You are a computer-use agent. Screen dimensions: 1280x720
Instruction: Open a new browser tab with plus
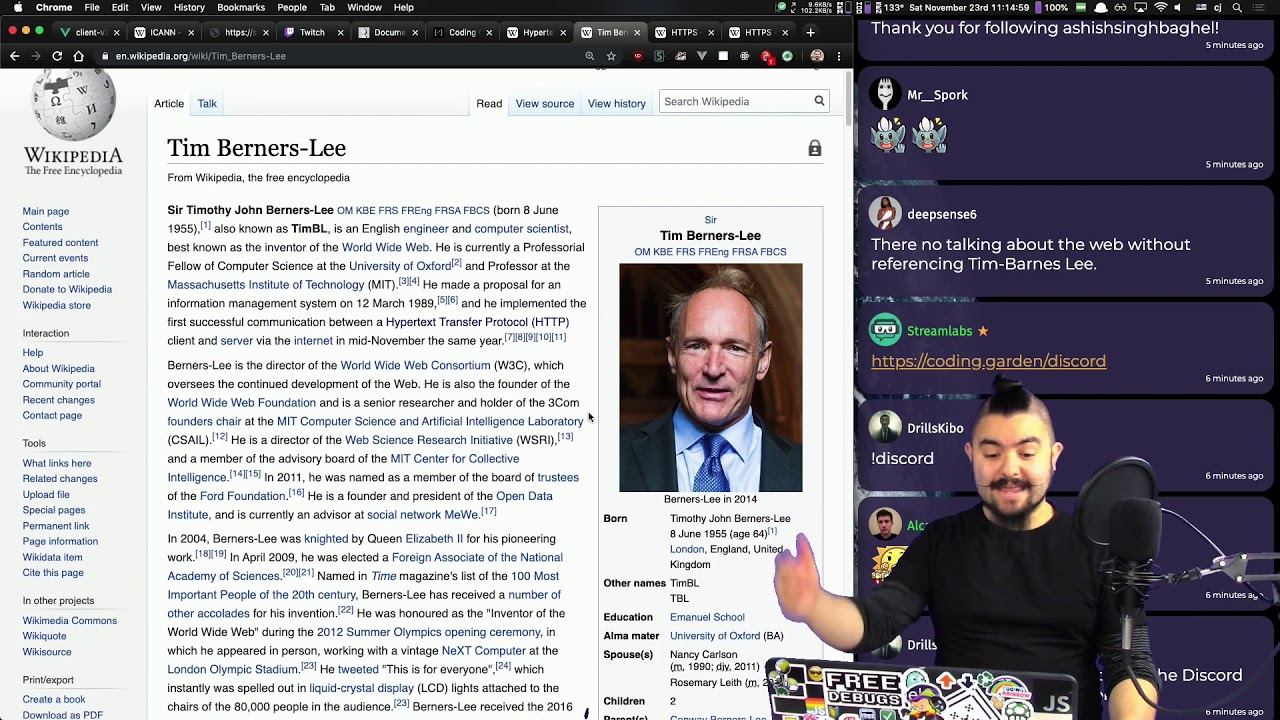(810, 32)
